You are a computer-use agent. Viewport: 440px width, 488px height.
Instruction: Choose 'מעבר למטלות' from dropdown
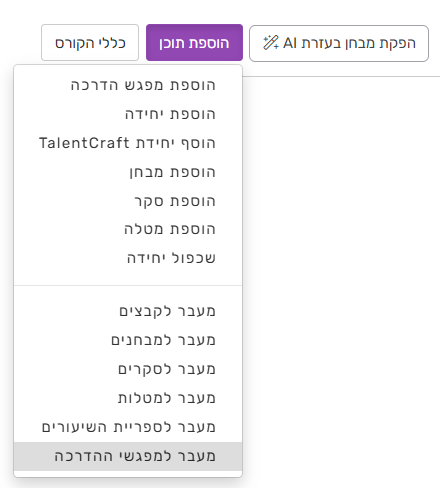click(128, 398)
